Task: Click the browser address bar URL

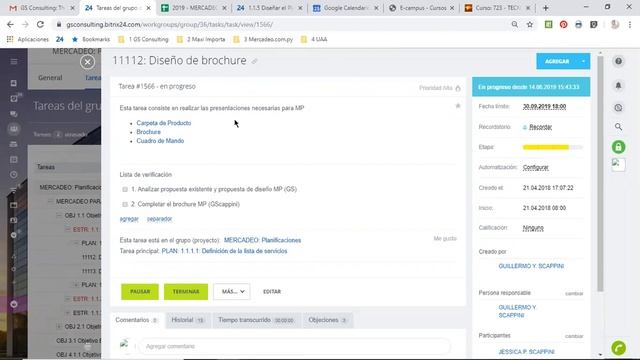Action: tap(170, 24)
